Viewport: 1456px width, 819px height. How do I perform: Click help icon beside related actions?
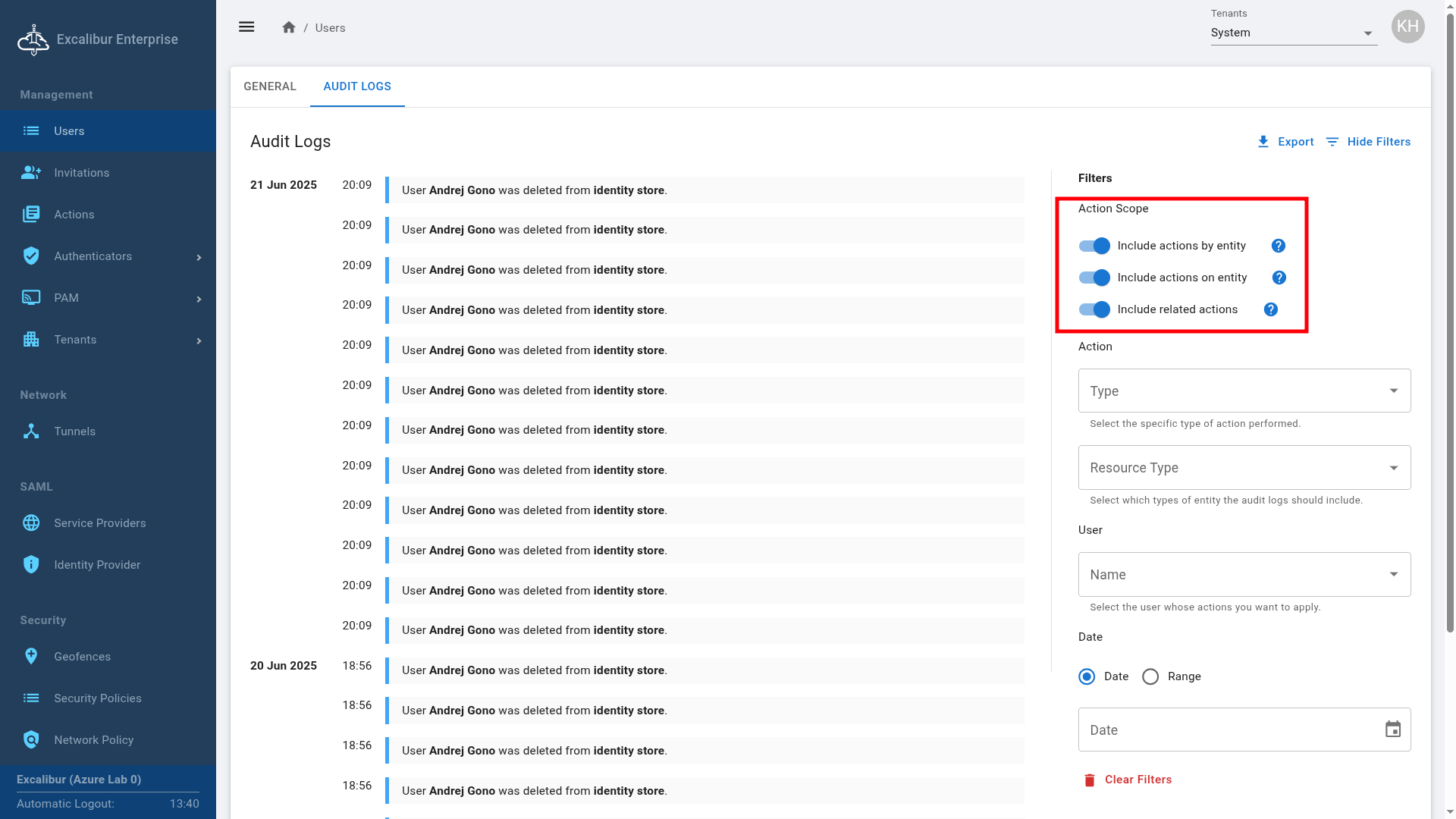click(1270, 309)
